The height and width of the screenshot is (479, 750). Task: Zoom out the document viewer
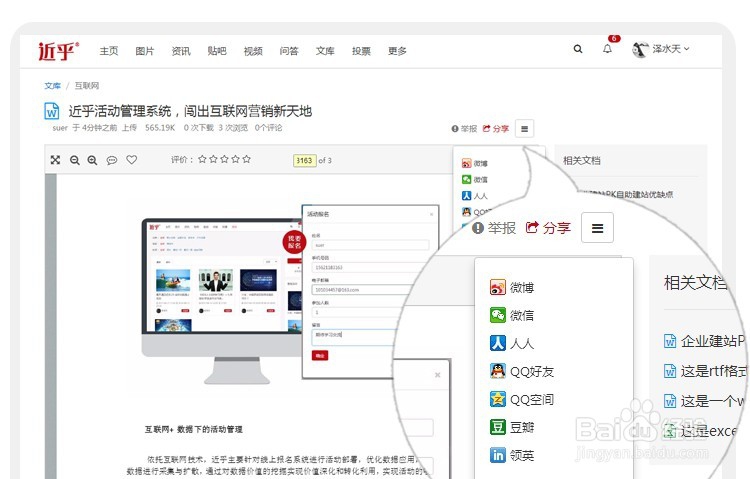point(75,160)
